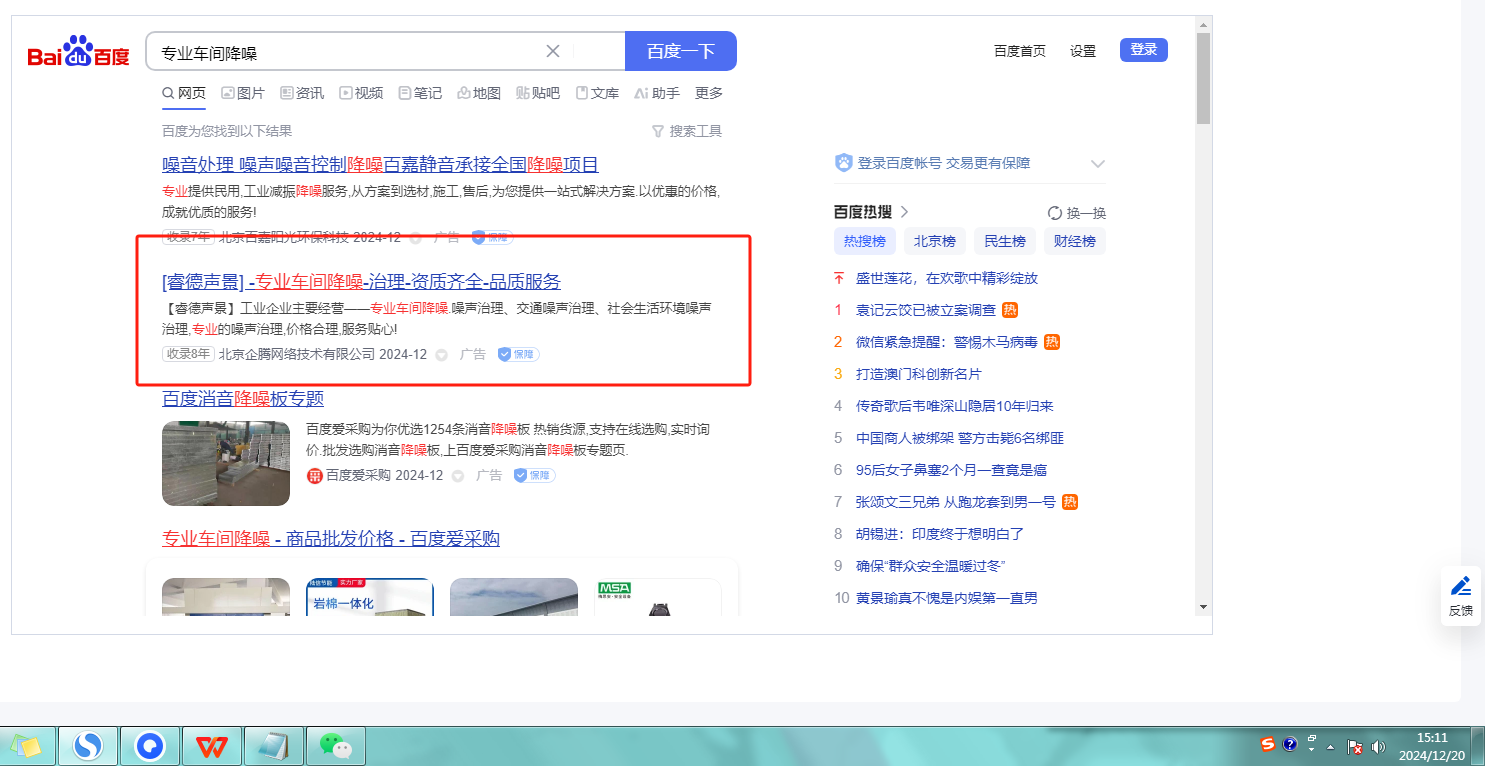Open the Ai 助手 tab
Image resolution: width=1485 pixels, height=766 pixels.
point(657,93)
